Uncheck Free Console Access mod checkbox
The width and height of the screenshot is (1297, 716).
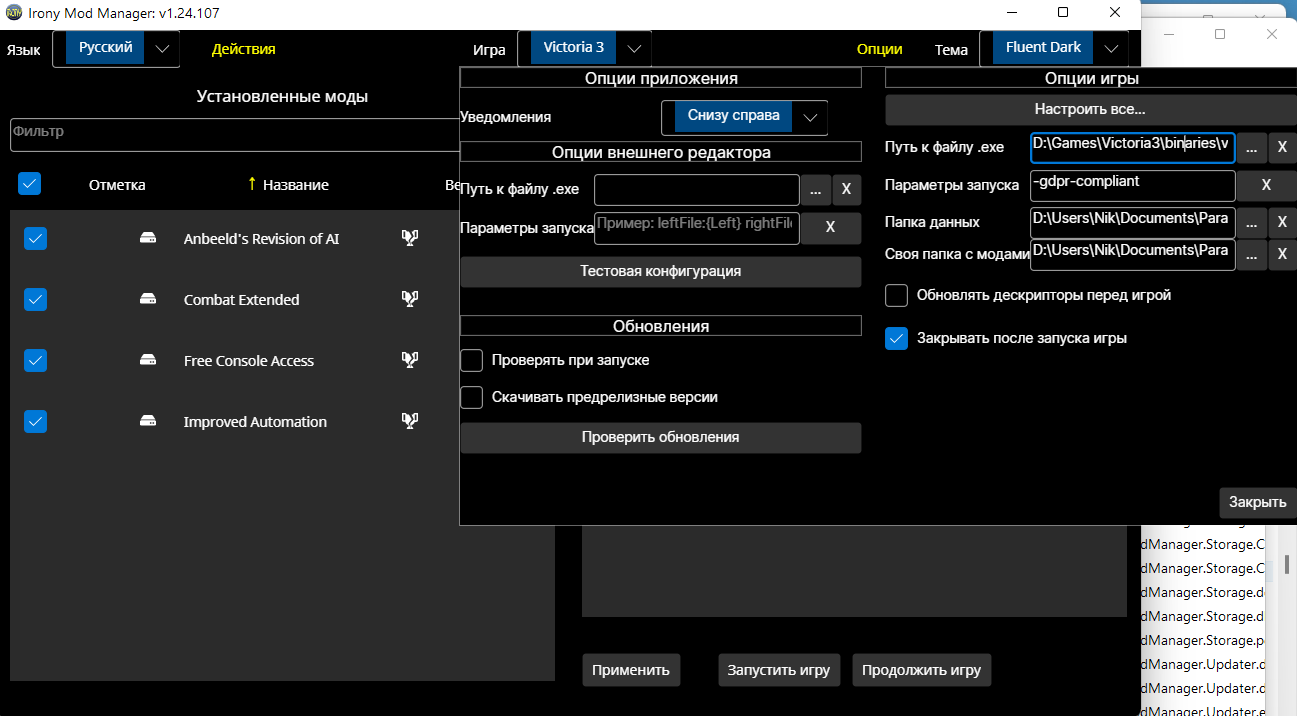coord(36,360)
